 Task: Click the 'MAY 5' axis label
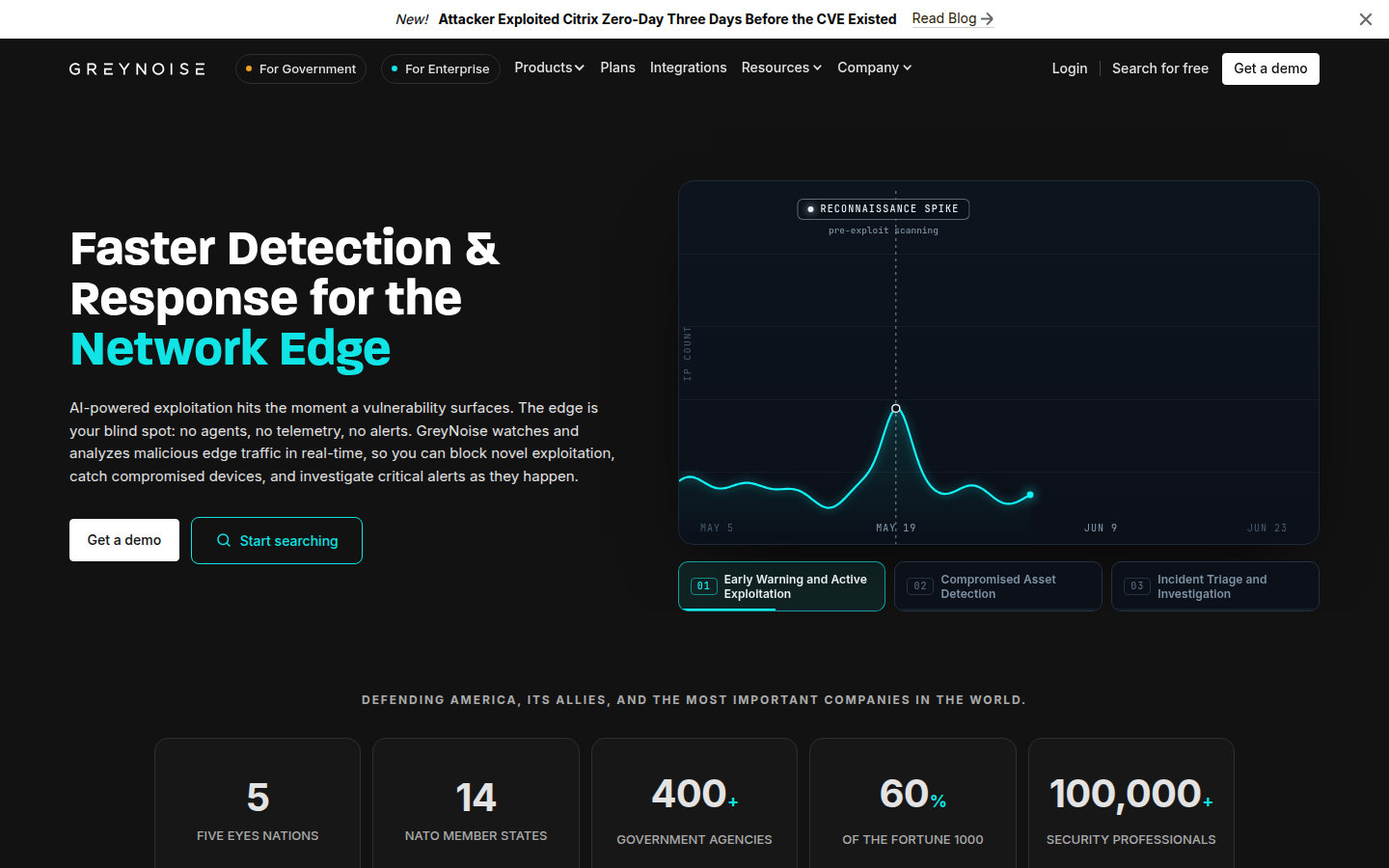coord(717,528)
